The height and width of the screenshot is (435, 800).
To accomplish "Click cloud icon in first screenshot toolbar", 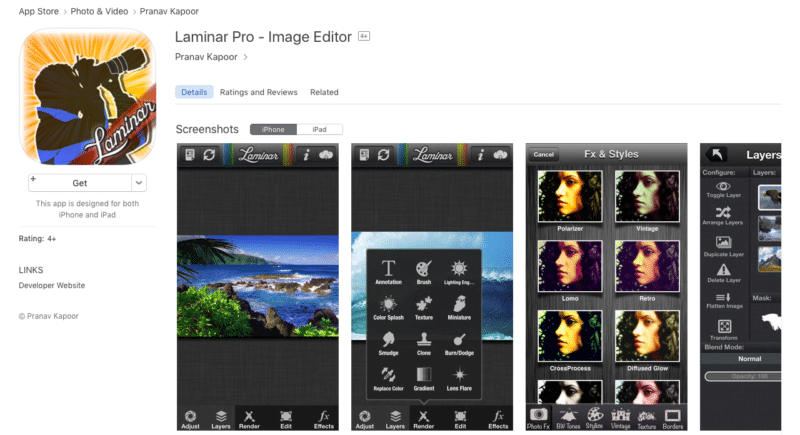I will click(326, 155).
